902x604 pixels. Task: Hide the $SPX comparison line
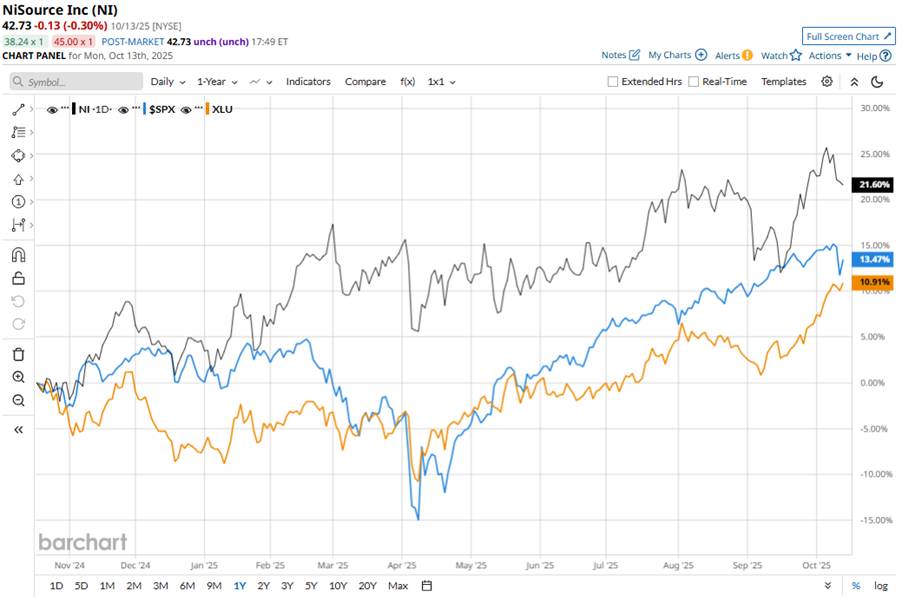coord(124,107)
